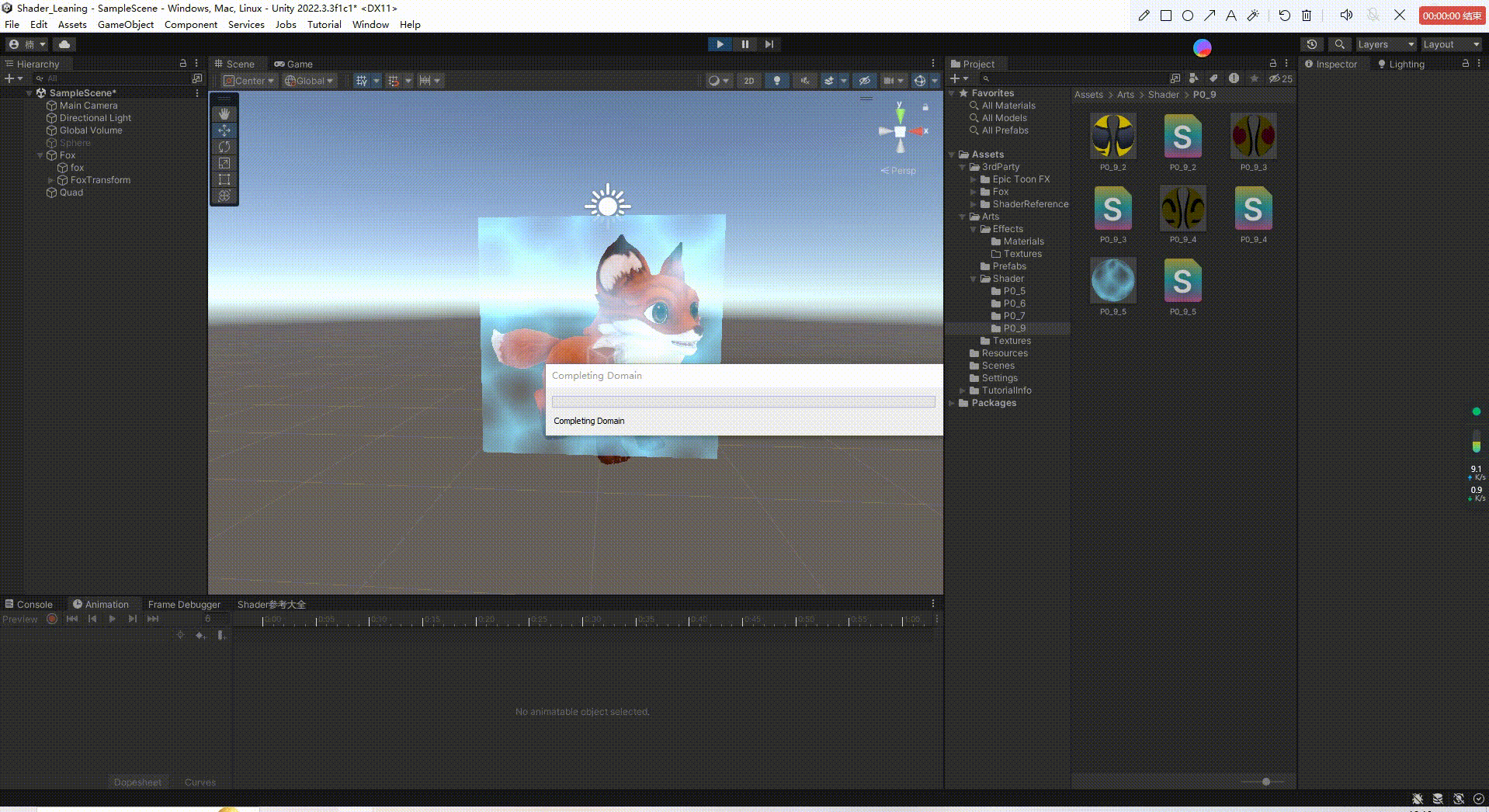Switch to the Console tab
The image size is (1489, 812).
point(29,604)
